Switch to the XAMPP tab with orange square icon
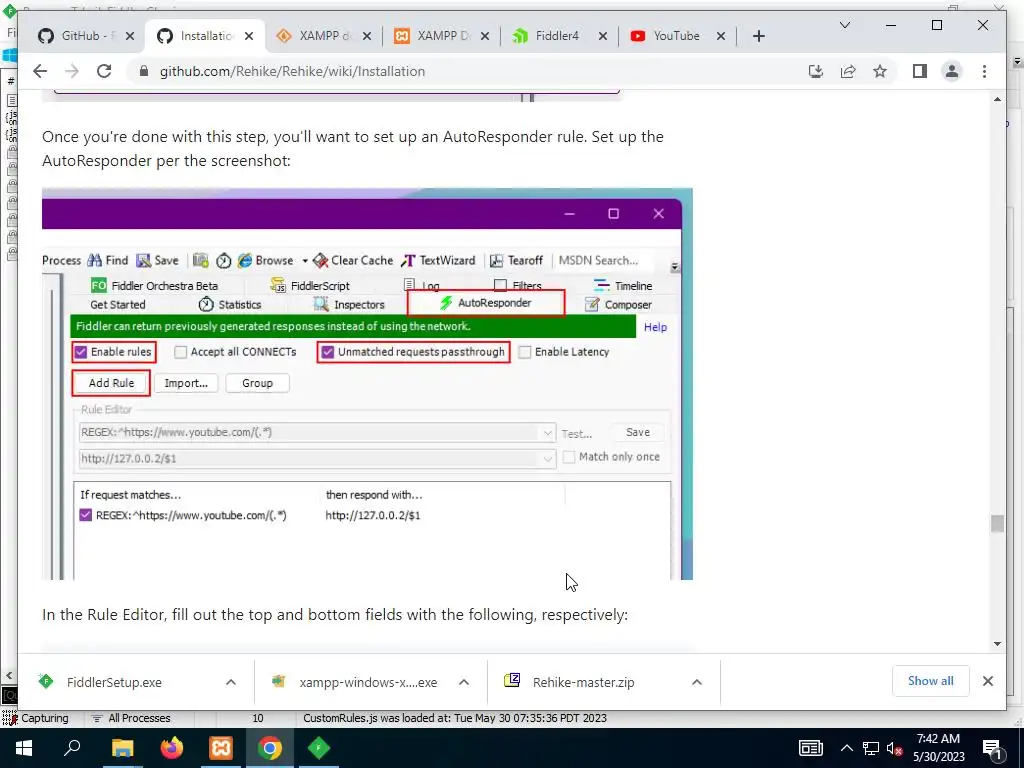 (442, 36)
